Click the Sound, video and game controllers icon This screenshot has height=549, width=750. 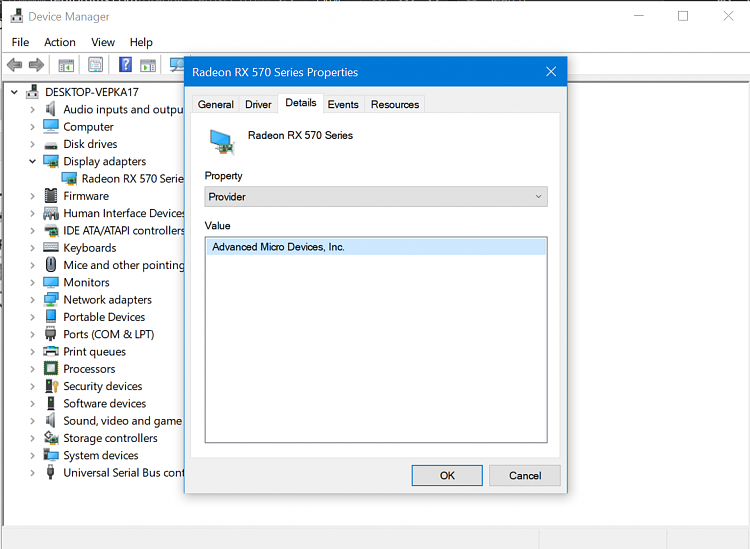(x=50, y=420)
